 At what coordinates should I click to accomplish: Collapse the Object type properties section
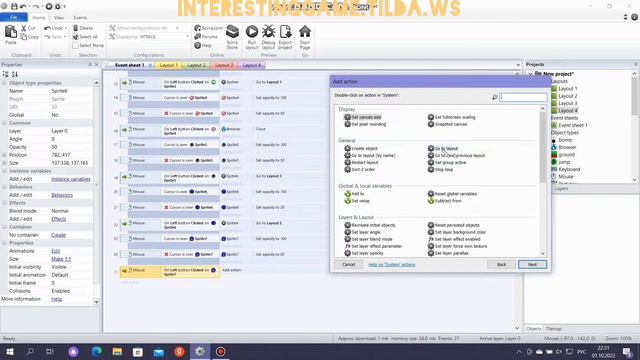click(4, 83)
